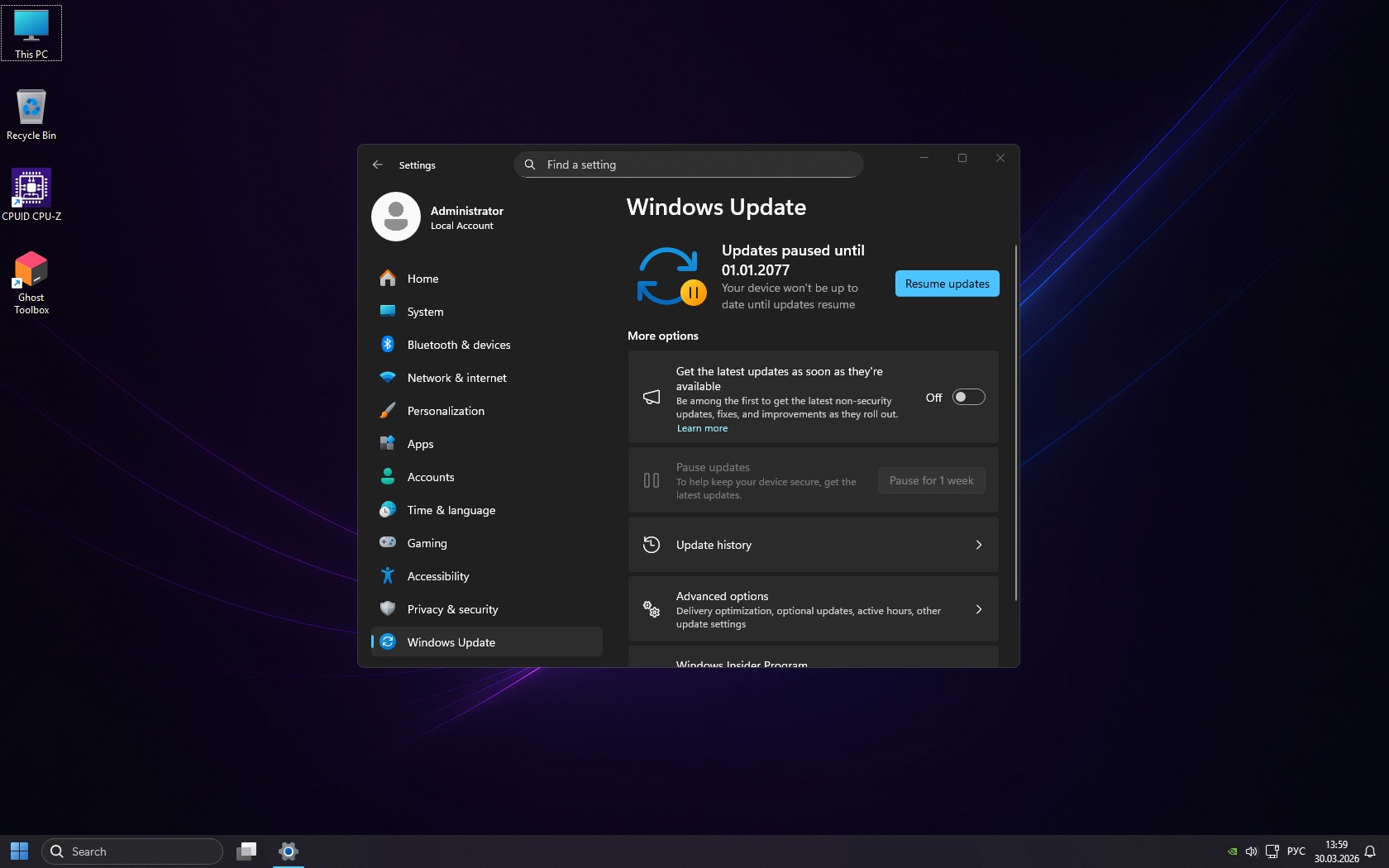Toggle get latest updates switch on

968,398
